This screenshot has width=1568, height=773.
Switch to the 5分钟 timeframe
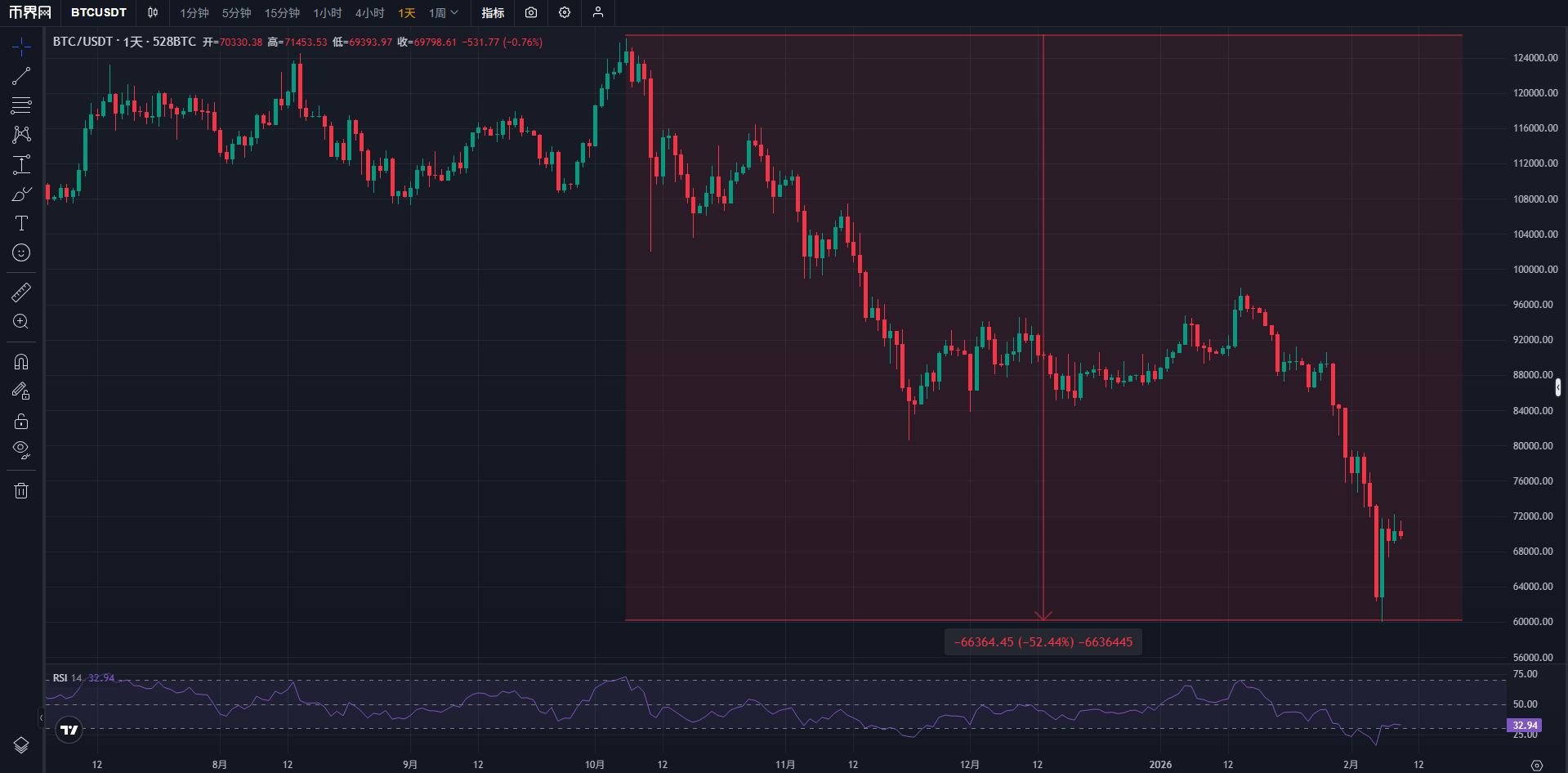tap(237, 13)
